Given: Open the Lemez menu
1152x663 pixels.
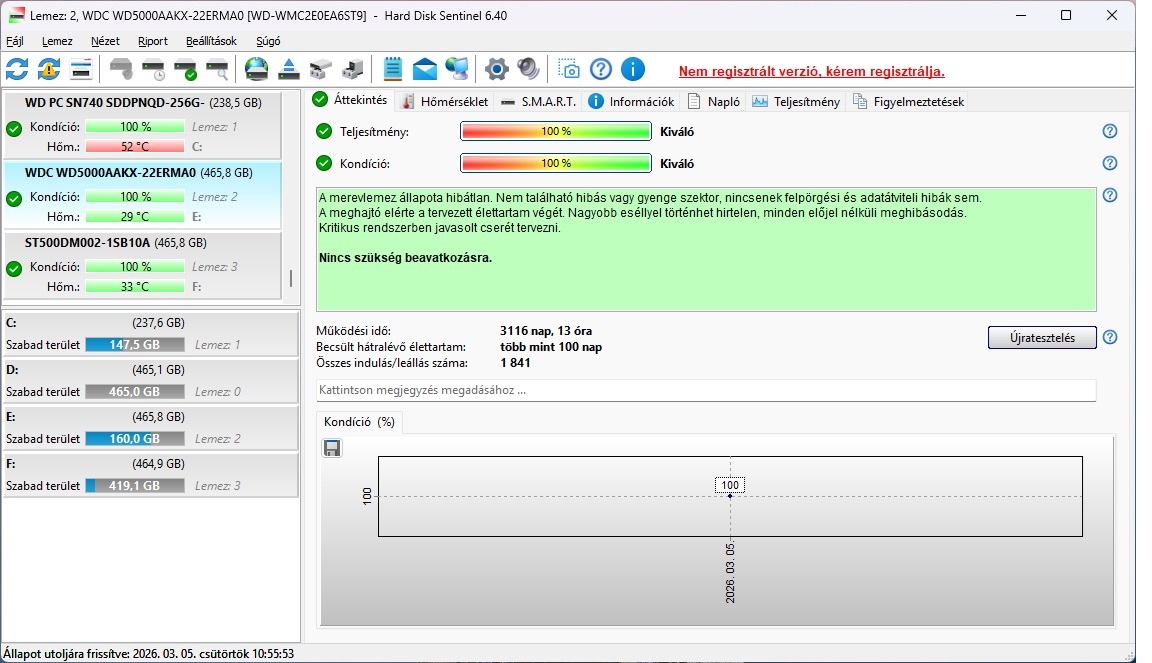Looking at the screenshot, I should (x=57, y=41).
